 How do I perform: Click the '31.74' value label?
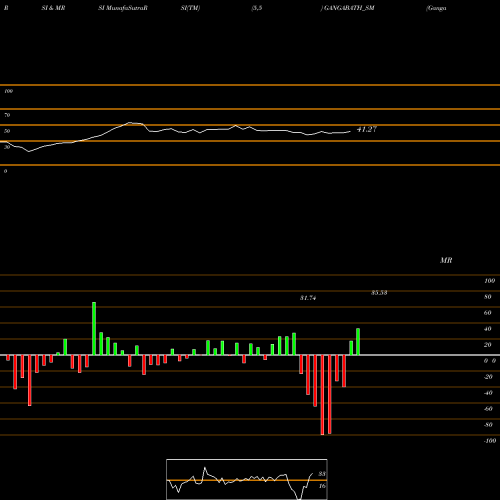click(x=308, y=298)
